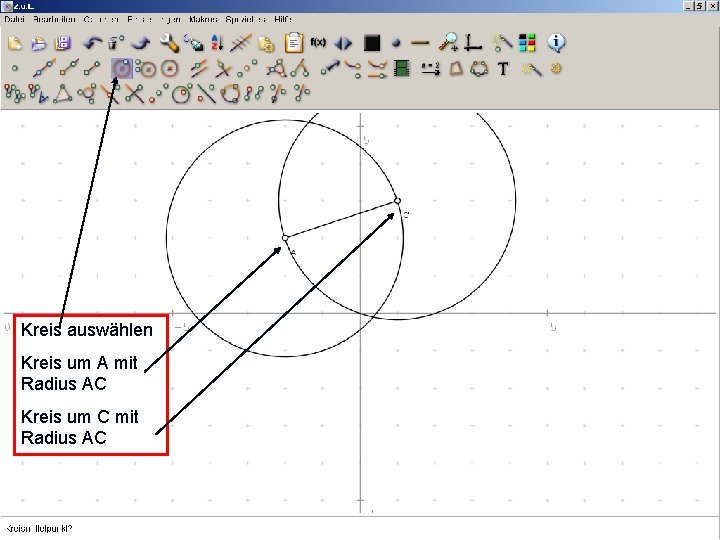The image size is (720, 540).
Task: Click point A on the canvas
Action: coord(285,238)
